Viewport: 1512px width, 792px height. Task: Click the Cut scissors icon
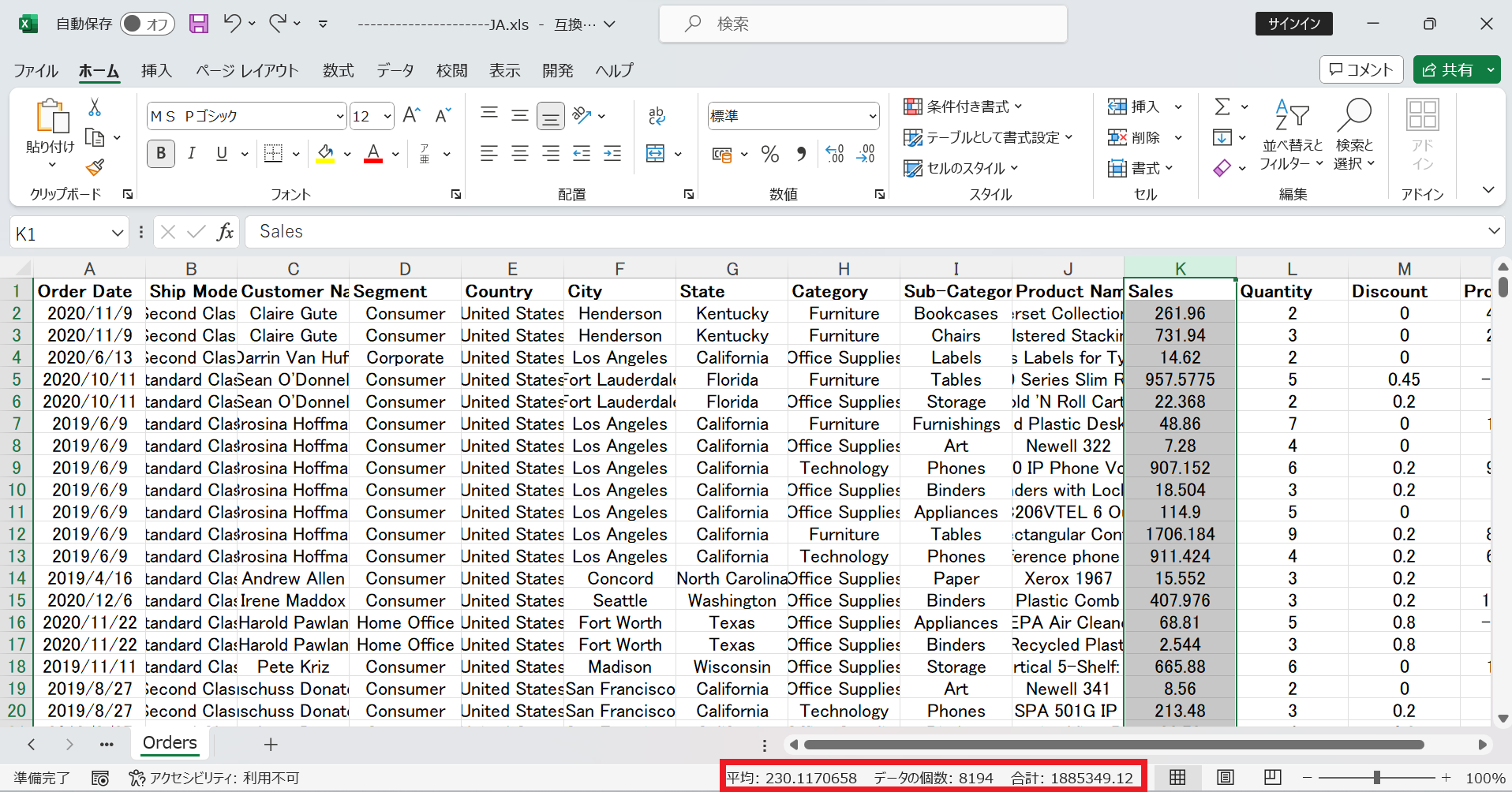[95, 106]
